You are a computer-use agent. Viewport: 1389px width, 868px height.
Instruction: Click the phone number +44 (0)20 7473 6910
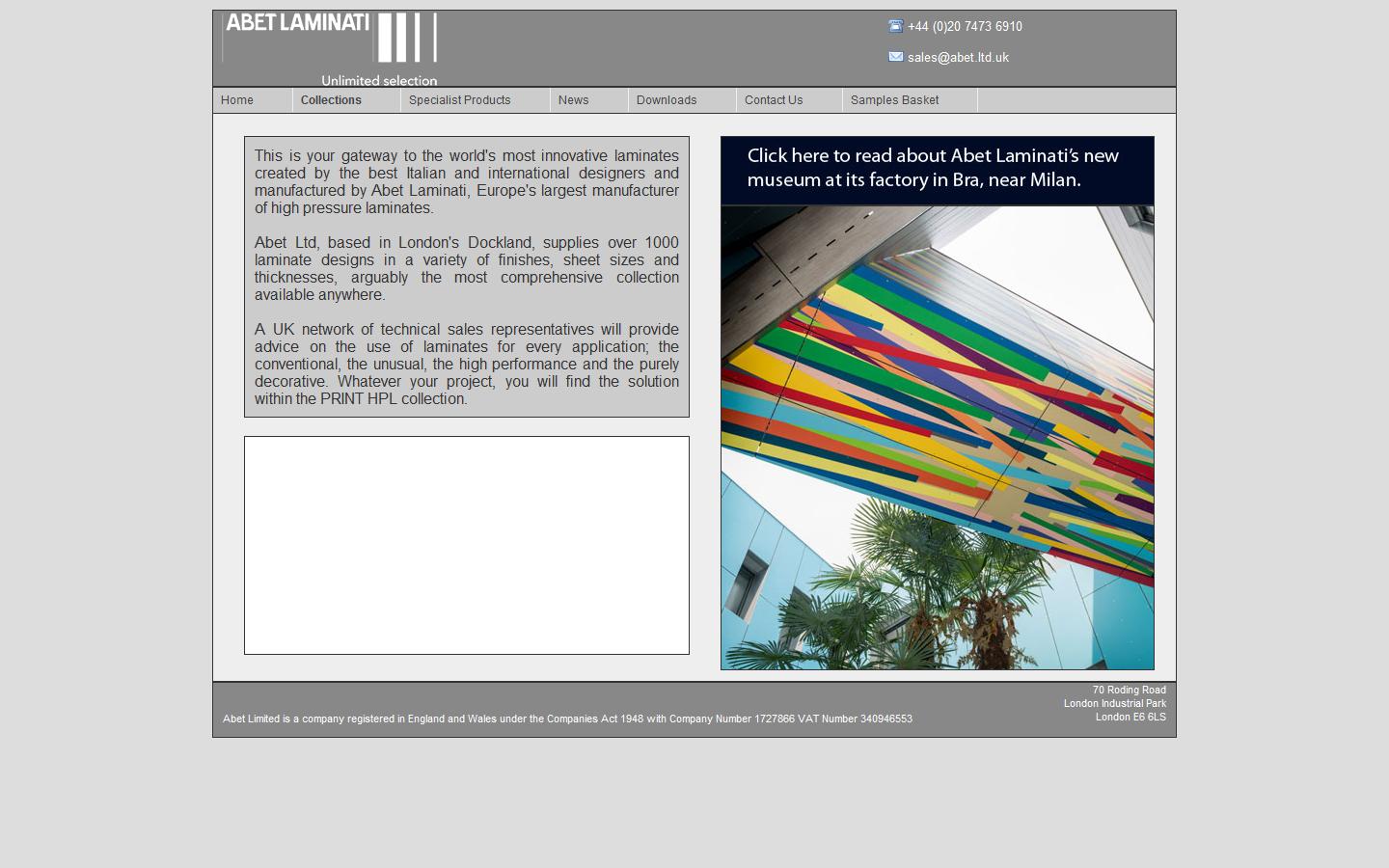[x=965, y=27]
